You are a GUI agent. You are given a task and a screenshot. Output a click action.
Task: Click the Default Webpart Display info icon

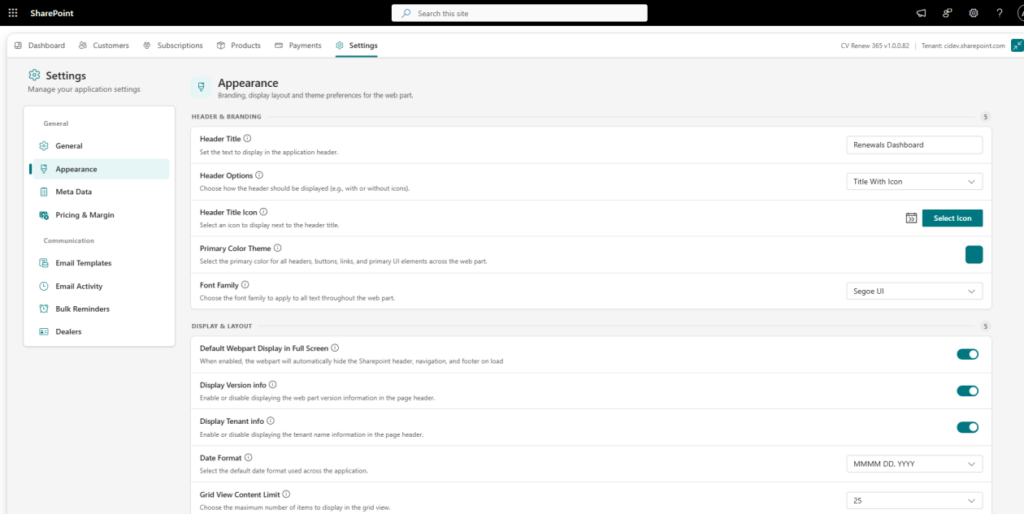tap(335, 348)
